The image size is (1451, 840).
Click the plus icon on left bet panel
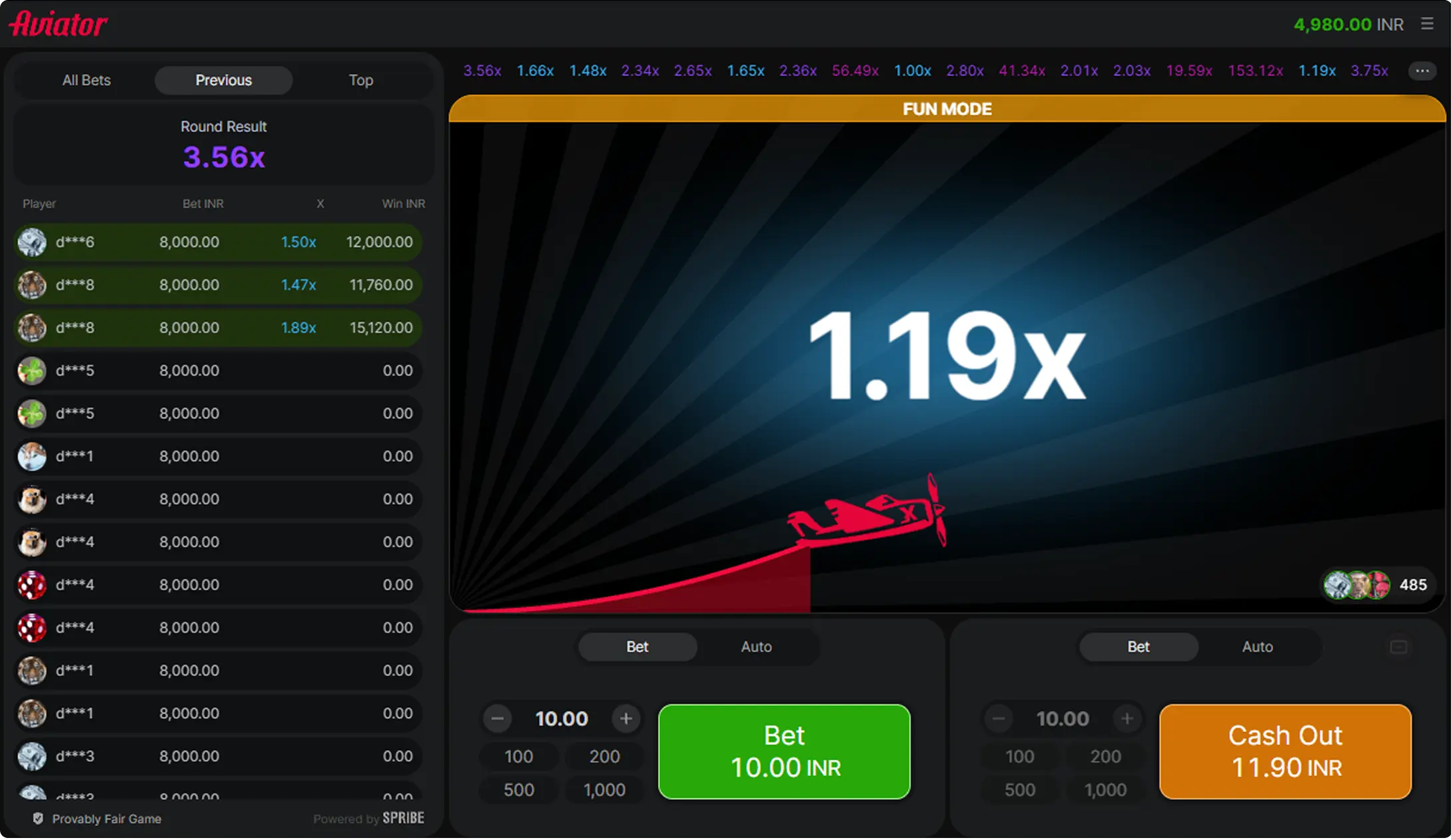pyautogui.click(x=626, y=719)
